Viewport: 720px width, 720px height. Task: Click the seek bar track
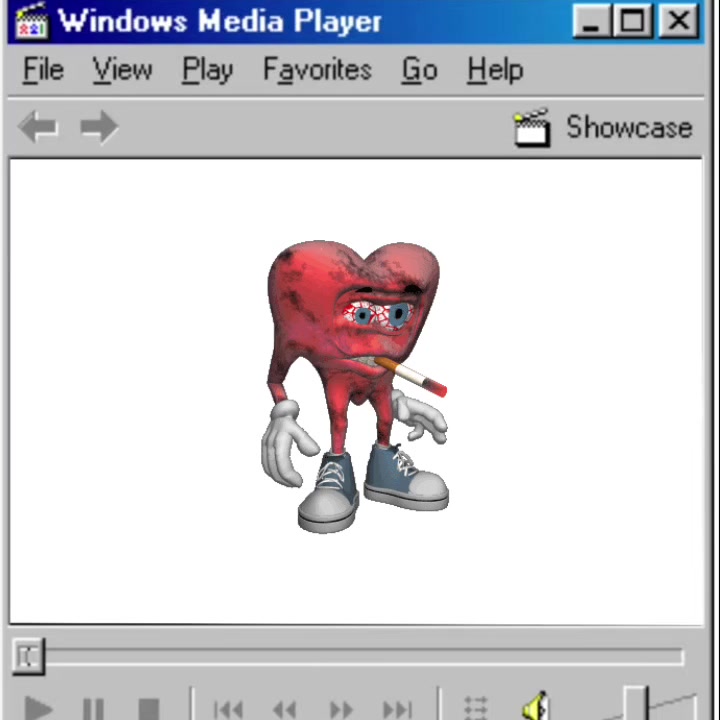point(365,657)
